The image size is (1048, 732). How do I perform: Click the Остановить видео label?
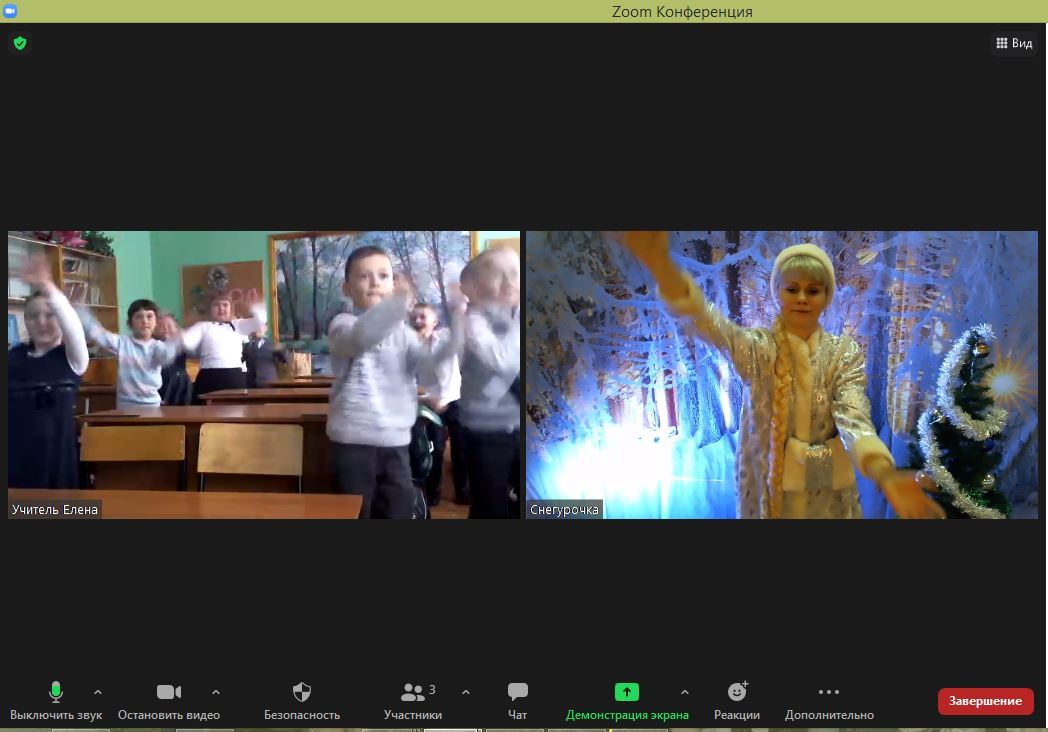pyautogui.click(x=169, y=715)
